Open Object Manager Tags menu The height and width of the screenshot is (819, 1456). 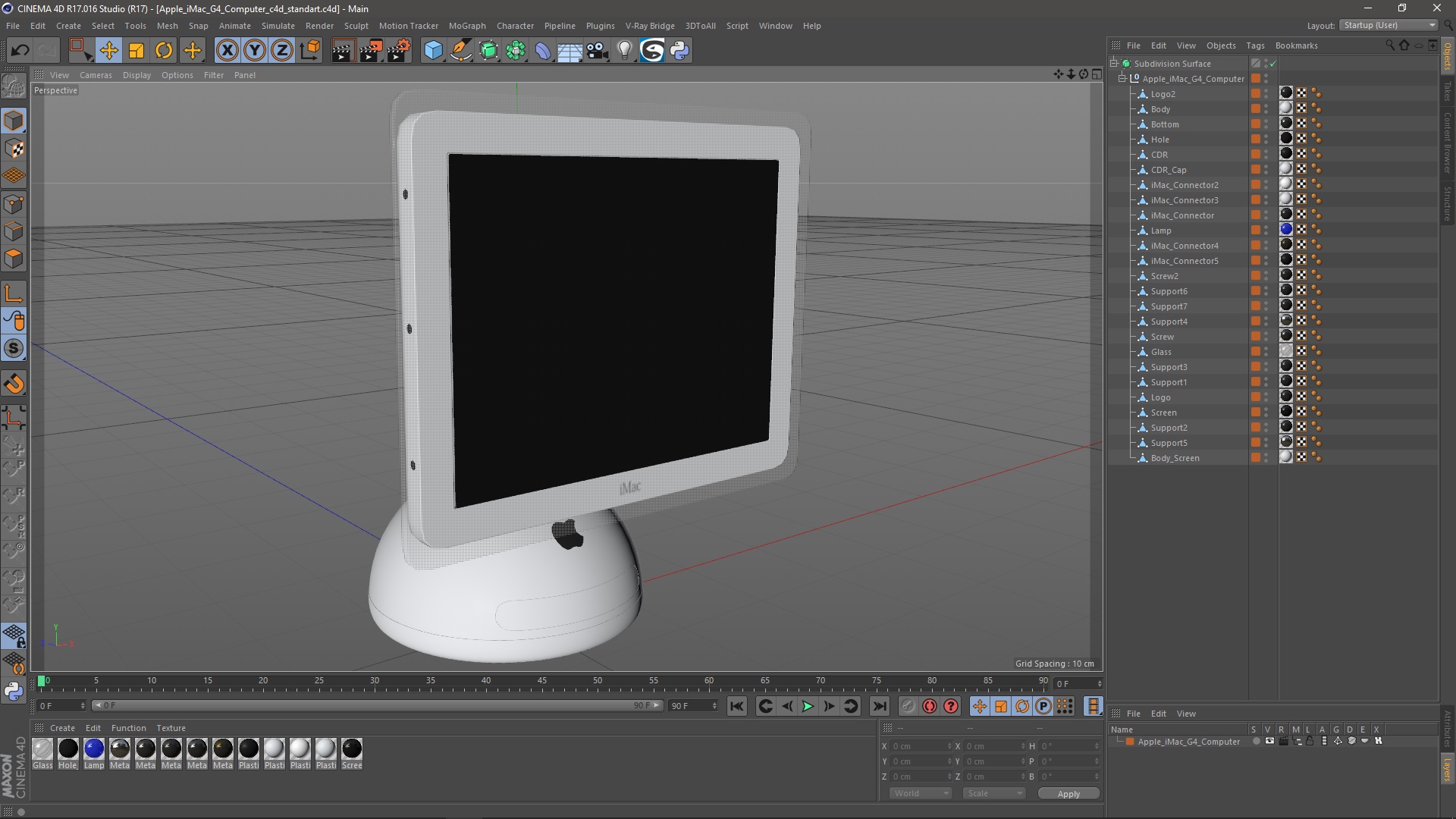pyautogui.click(x=1255, y=45)
